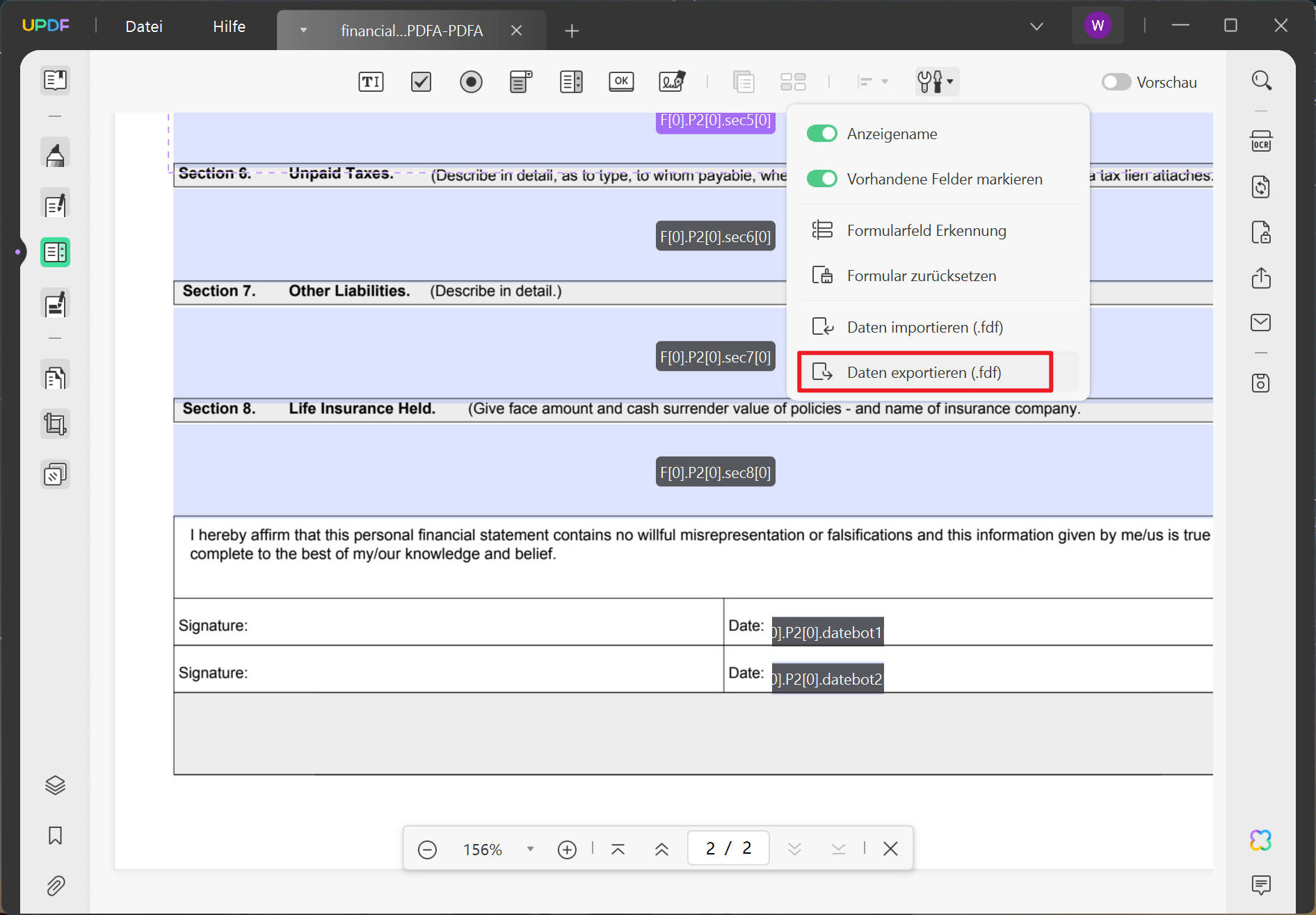Click the page number input field
1316x915 pixels.
[x=728, y=848]
